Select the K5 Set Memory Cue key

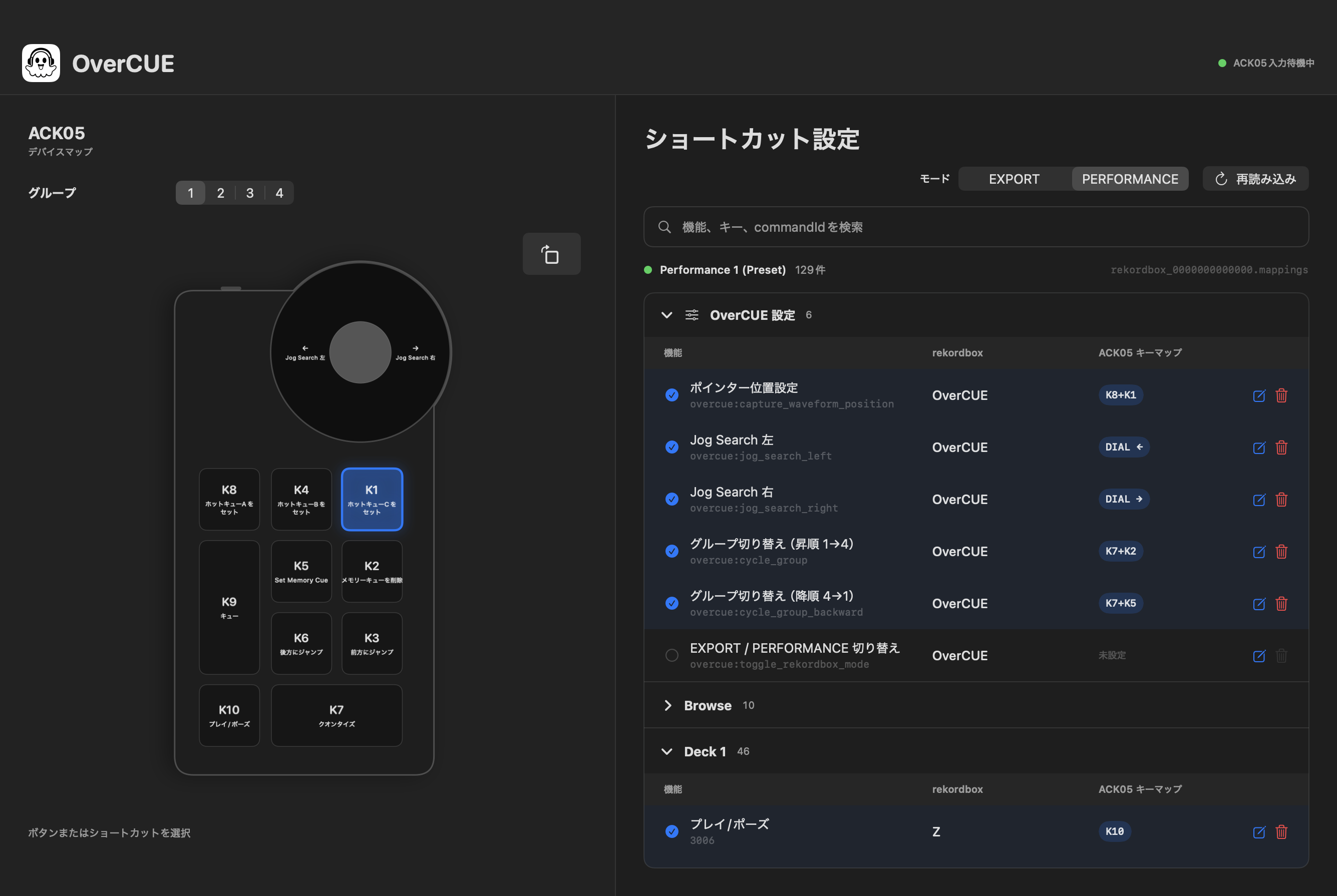(x=301, y=572)
